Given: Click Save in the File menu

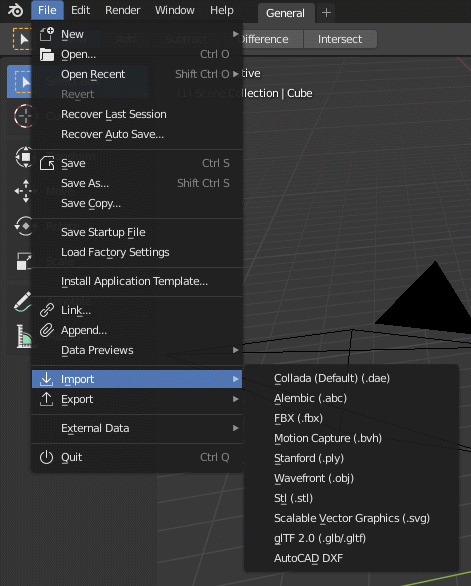Looking at the screenshot, I should (x=137, y=163).
